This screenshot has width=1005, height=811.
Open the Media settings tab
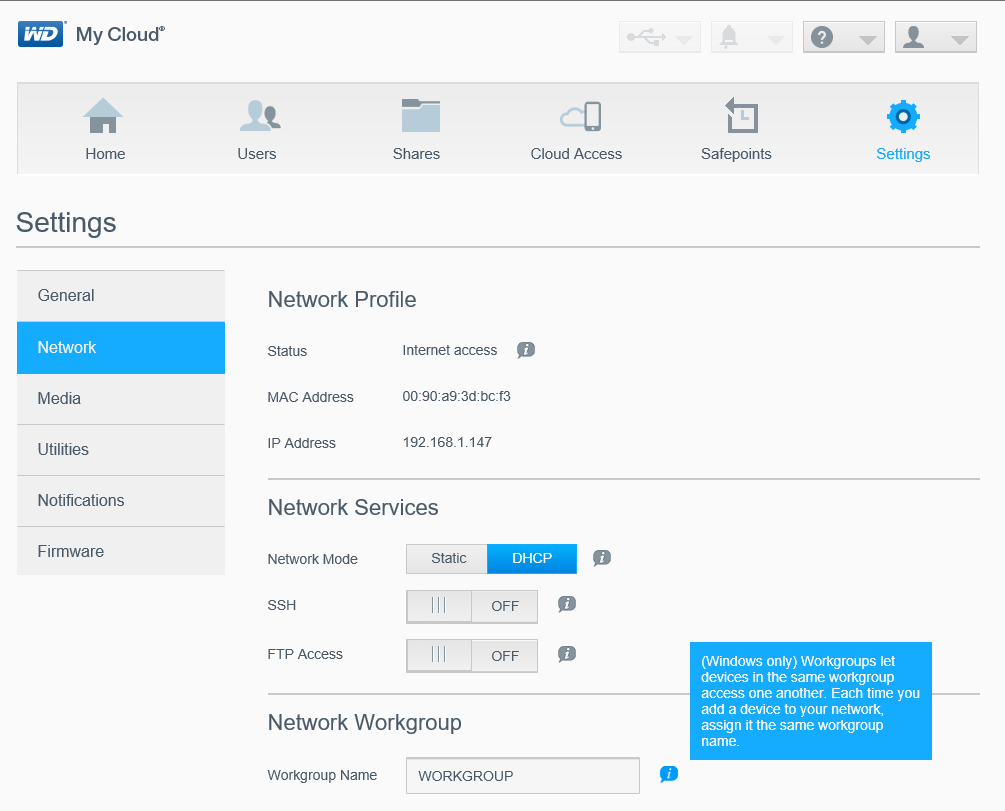121,399
